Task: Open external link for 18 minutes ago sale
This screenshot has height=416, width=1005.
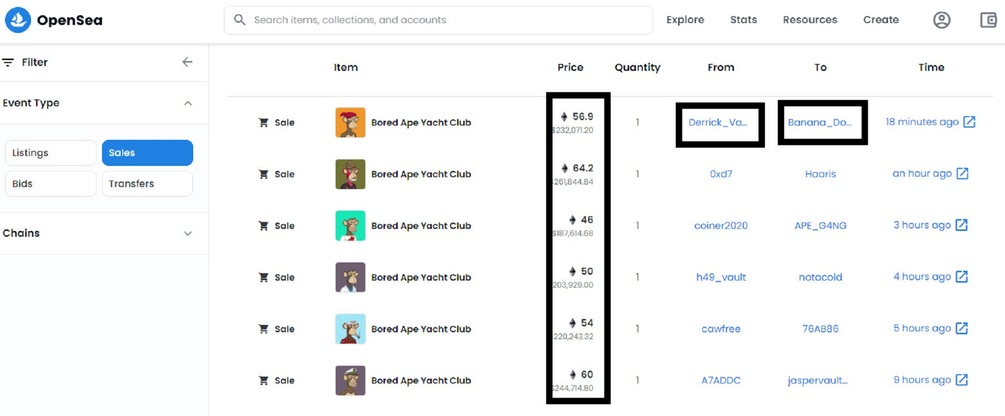Action: point(969,122)
